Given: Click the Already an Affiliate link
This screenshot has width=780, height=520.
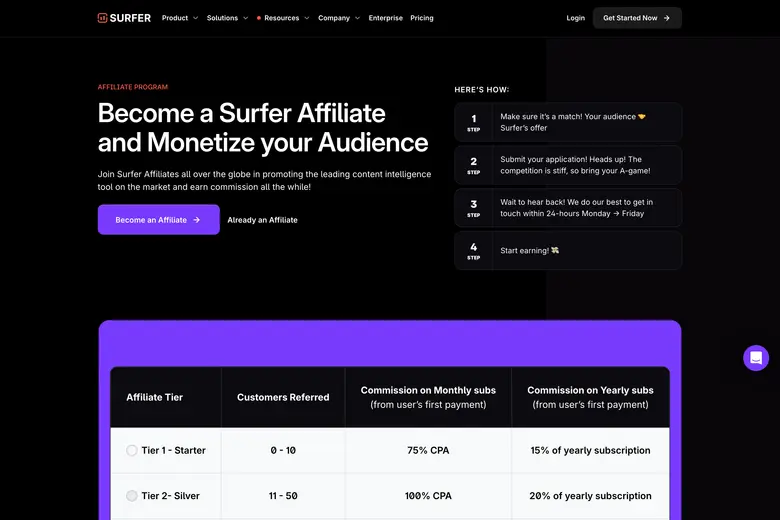Looking at the screenshot, I should click(x=262, y=220).
